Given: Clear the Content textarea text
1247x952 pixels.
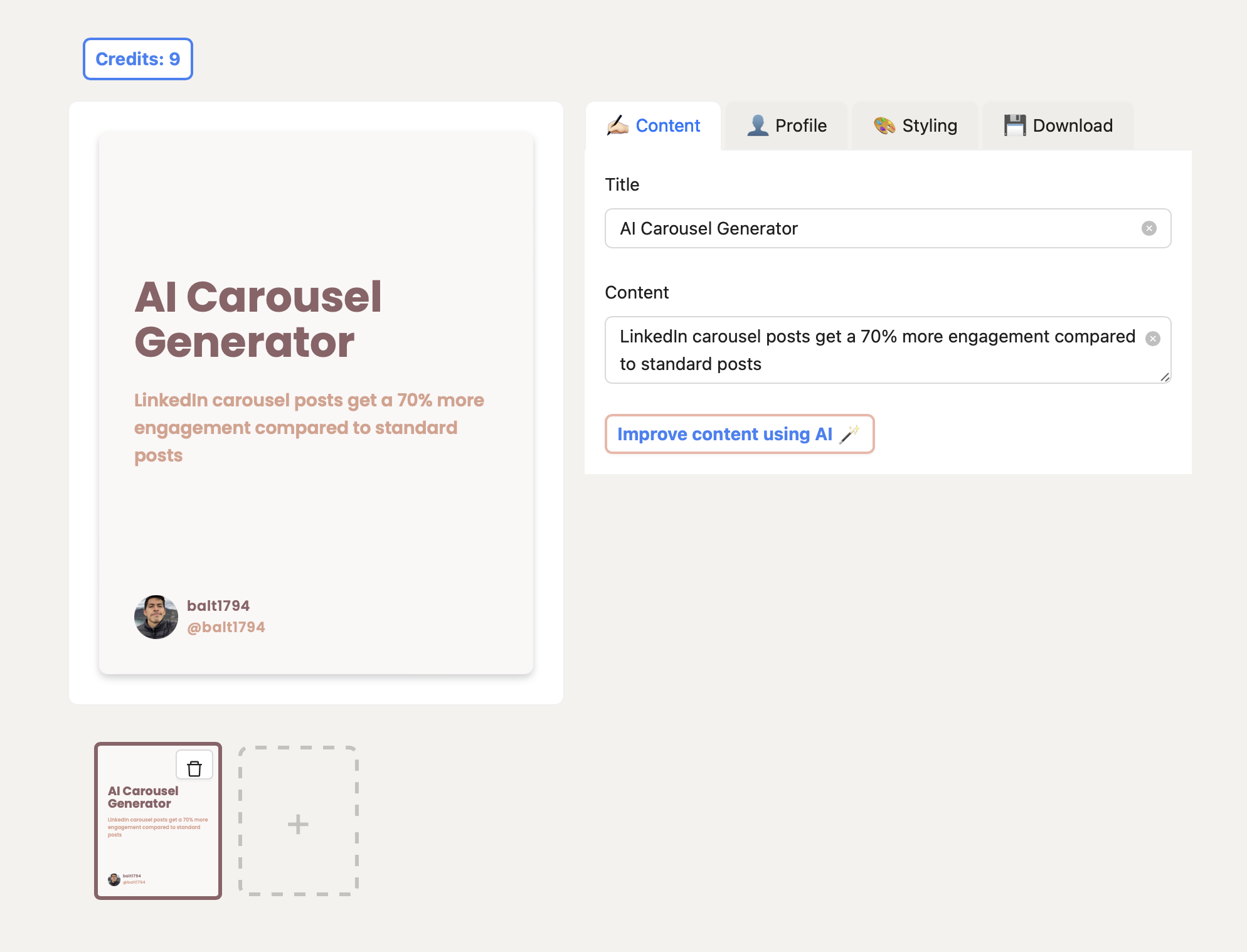Looking at the screenshot, I should (1152, 339).
